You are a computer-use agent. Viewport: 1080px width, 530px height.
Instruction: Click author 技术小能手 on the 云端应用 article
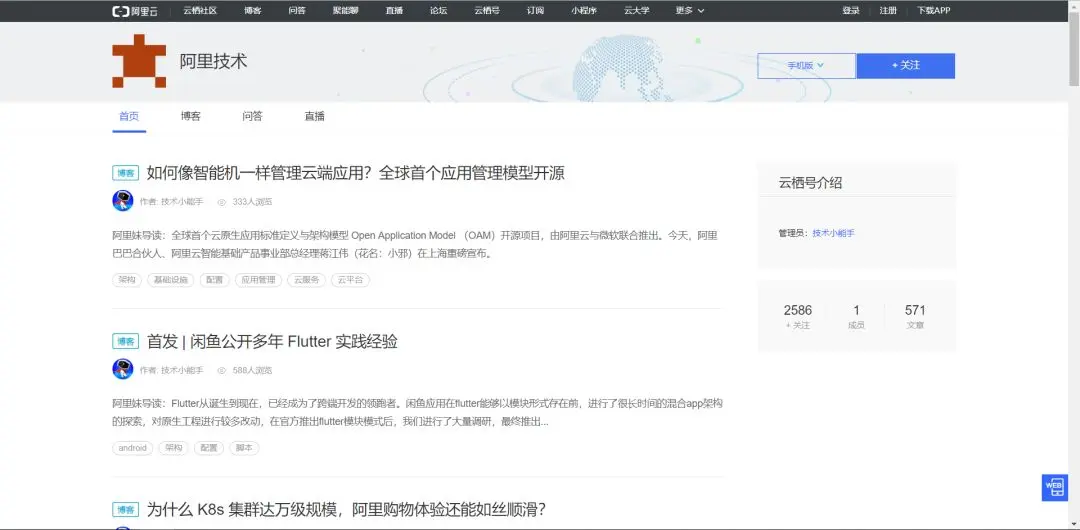(182, 202)
